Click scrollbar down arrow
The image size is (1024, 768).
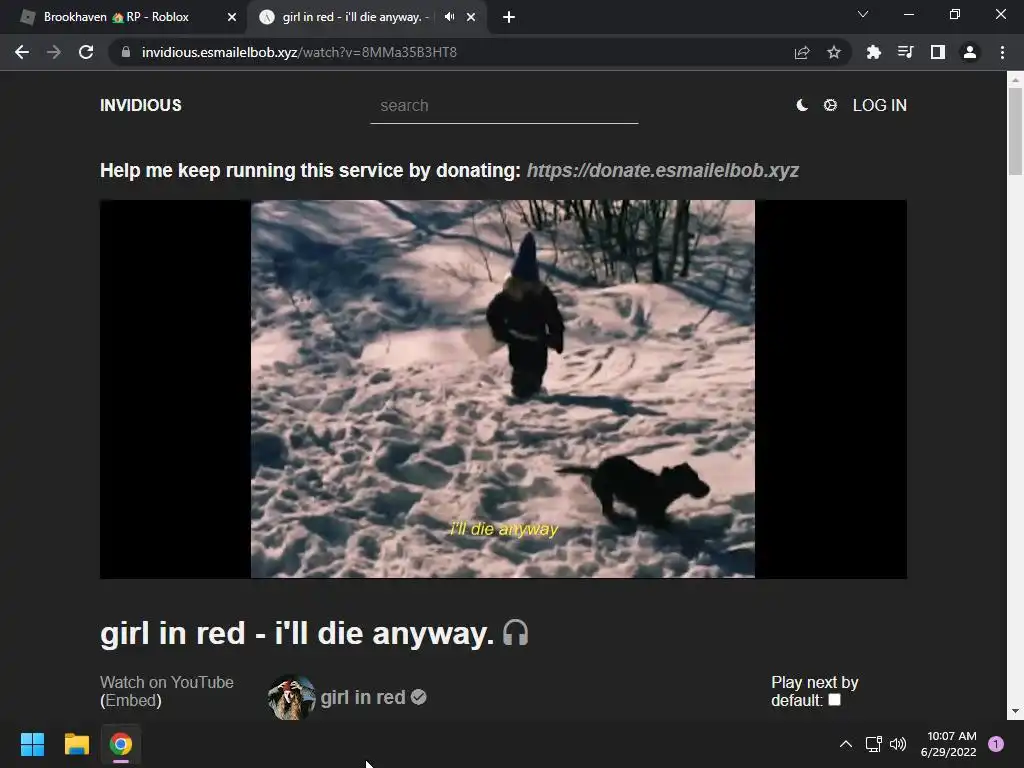(x=1015, y=711)
